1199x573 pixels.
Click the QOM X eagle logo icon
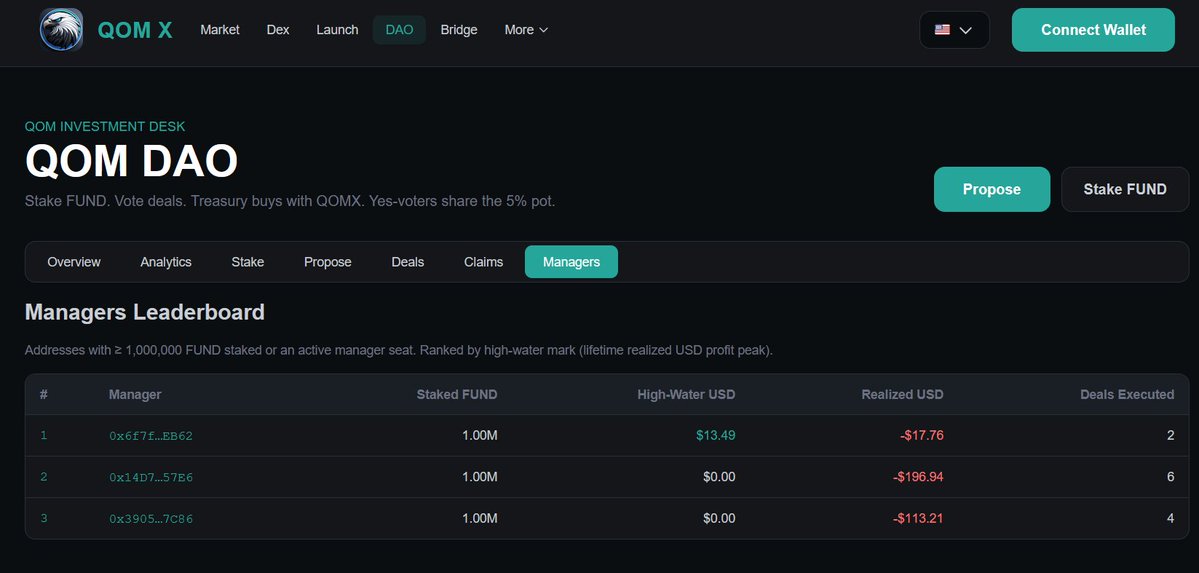61,30
